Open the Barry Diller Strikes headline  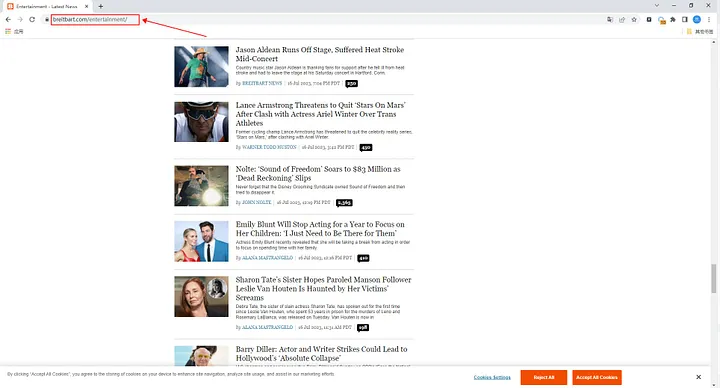tap(321, 354)
